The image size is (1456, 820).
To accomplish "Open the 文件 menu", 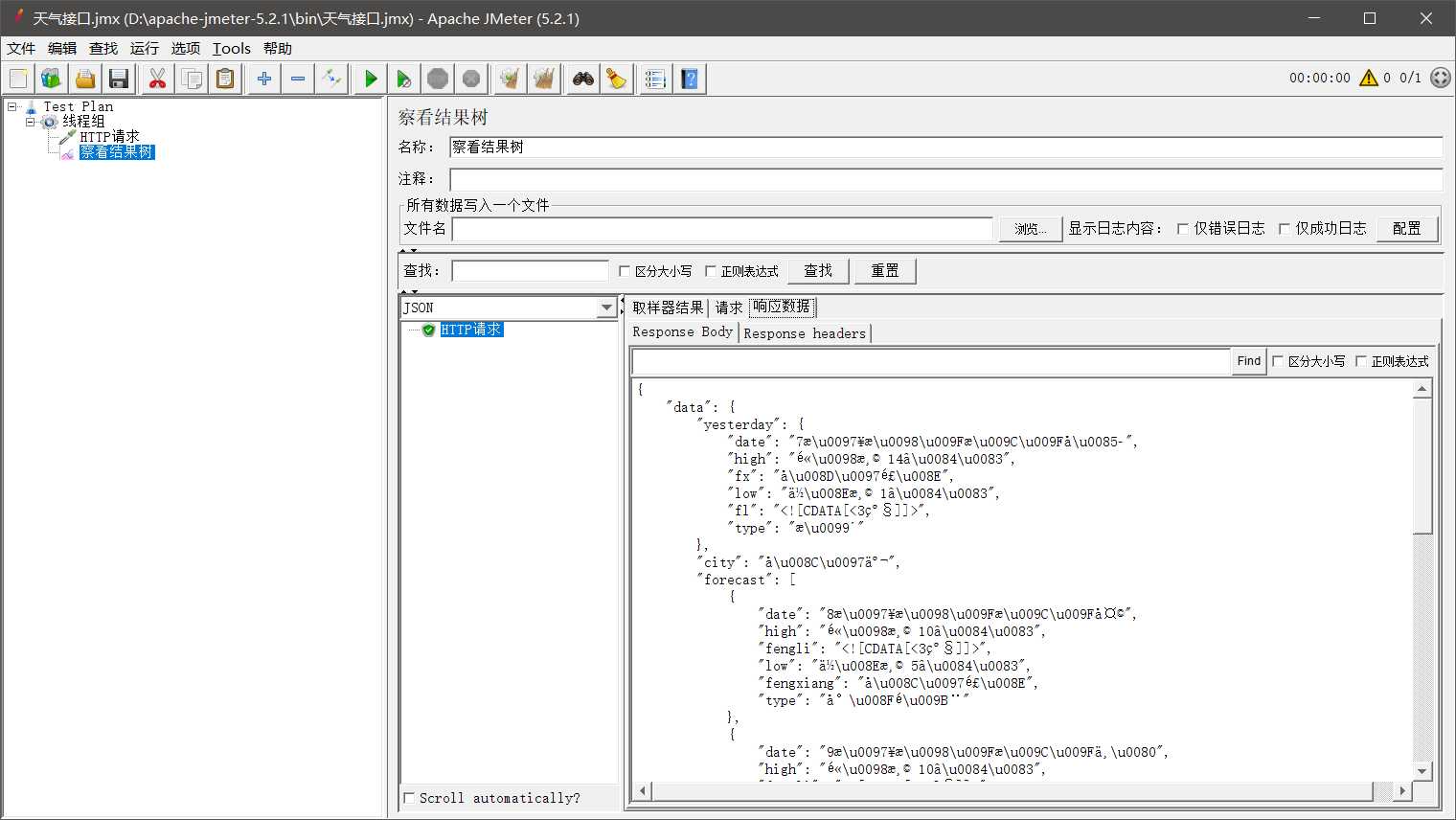I will click(21, 48).
